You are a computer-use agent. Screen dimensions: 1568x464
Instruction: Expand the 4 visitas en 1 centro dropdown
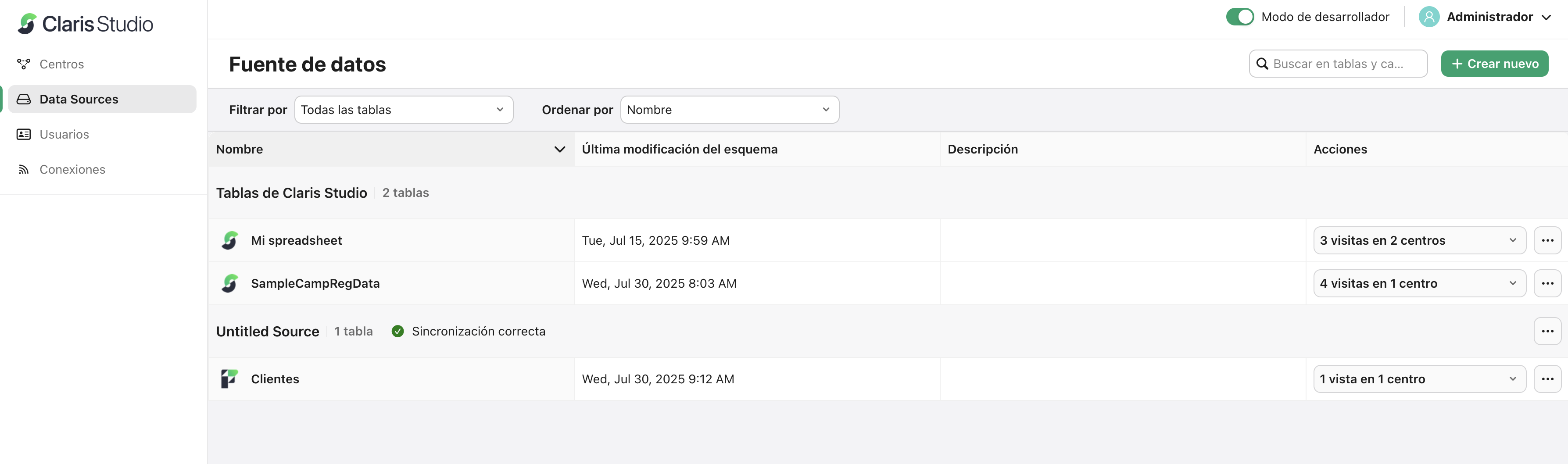point(1419,283)
